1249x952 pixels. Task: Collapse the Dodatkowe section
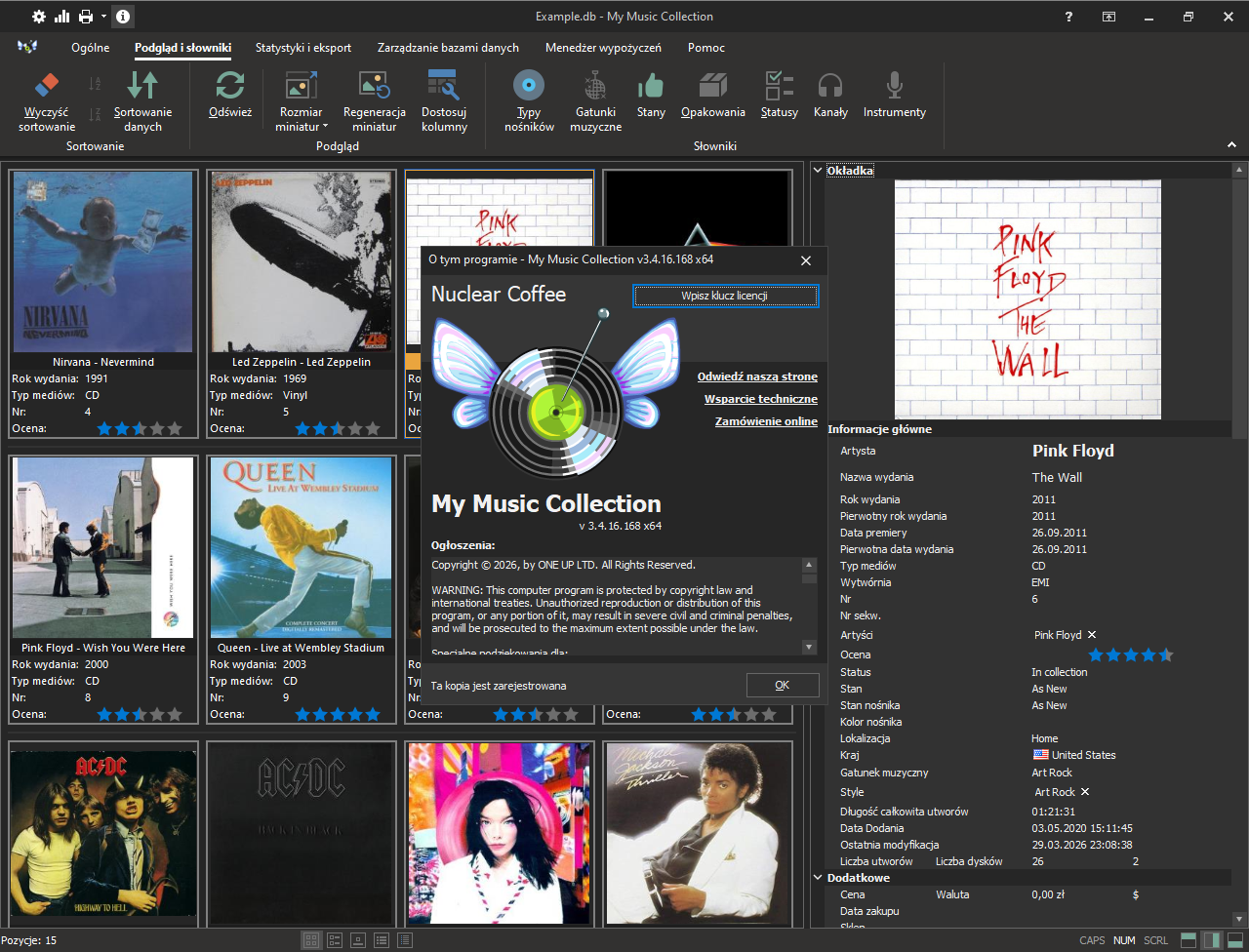tap(818, 878)
